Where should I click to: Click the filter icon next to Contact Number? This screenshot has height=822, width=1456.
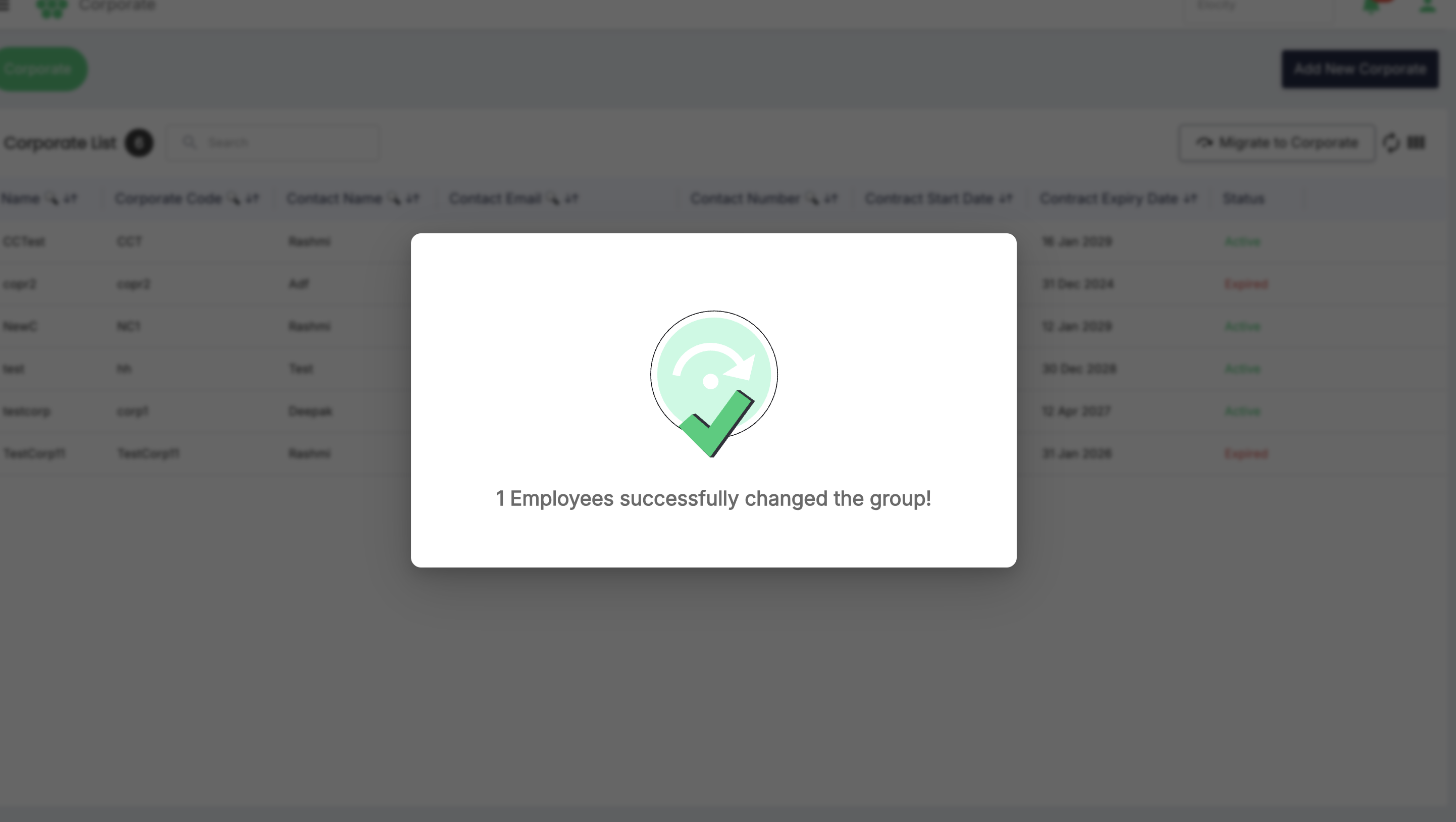pyautogui.click(x=813, y=198)
